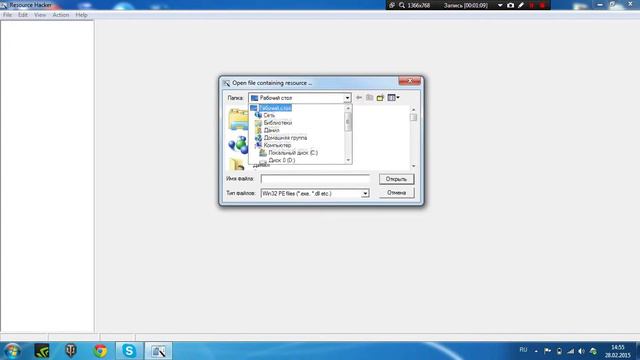Stop the recording with red stop icon
The height and width of the screenshot is (360, 640).
542,5
